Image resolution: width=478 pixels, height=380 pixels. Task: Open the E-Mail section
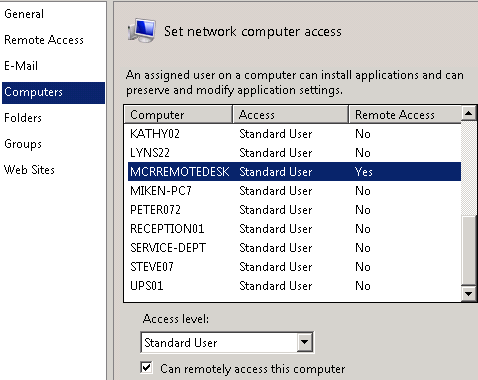pos(21,66)
